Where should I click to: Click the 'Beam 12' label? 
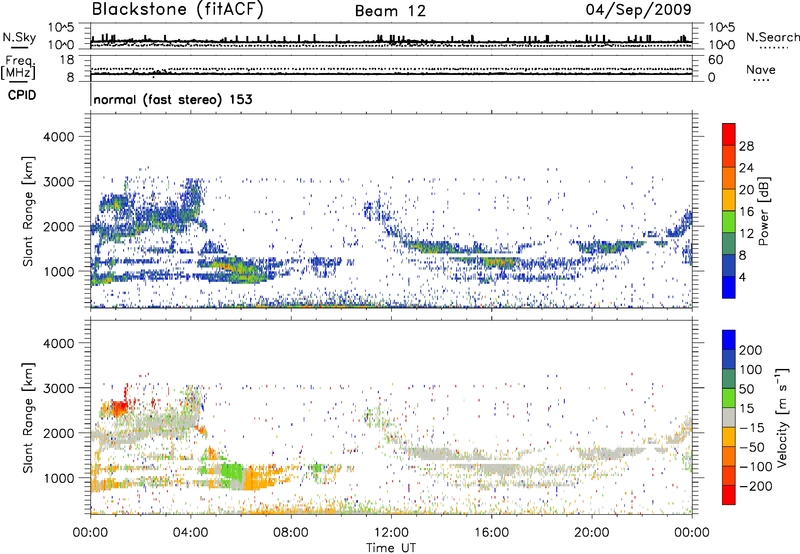click(390, 11)
